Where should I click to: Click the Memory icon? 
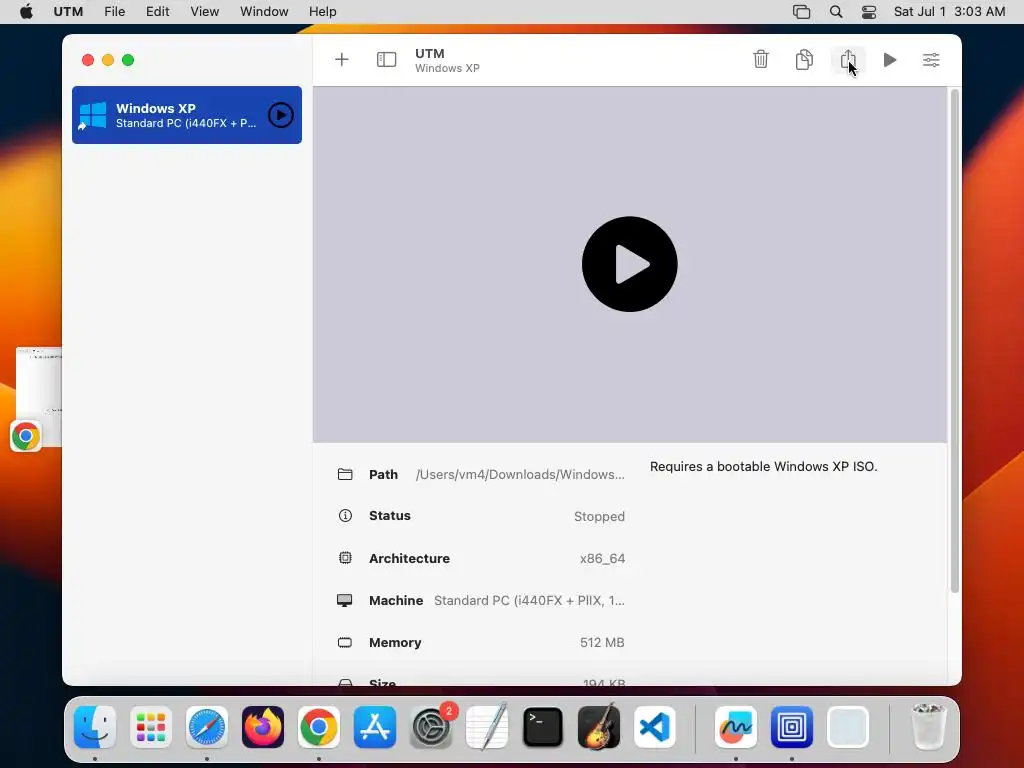[x=345, y=643]
